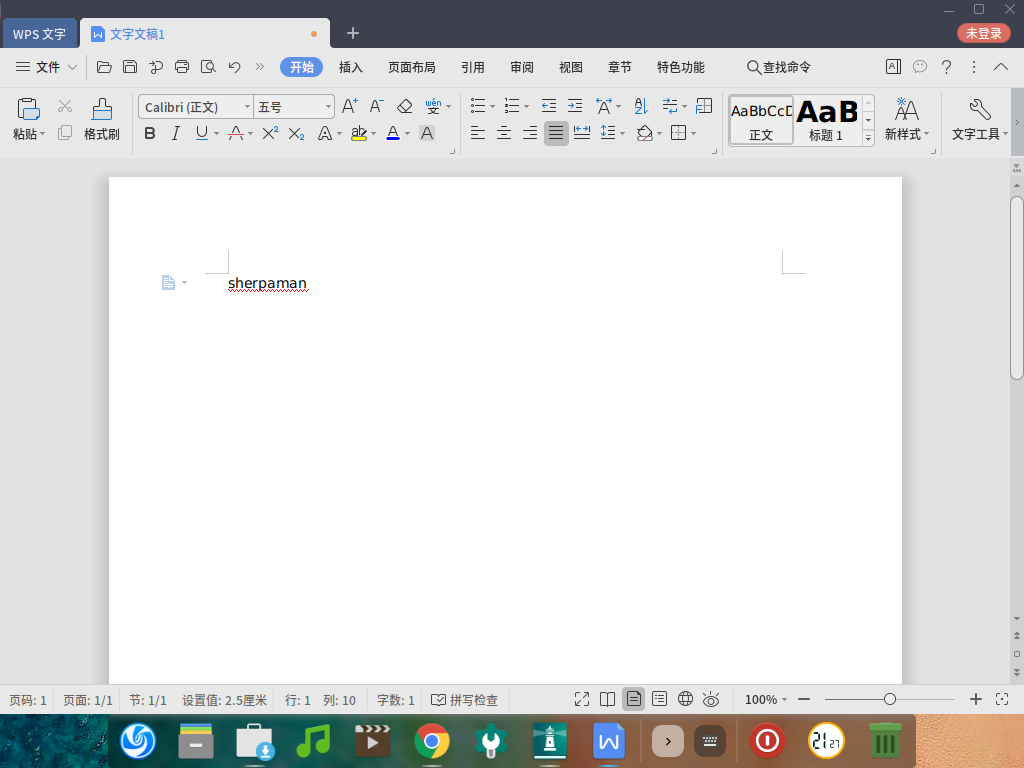Screen dimensions: 1024x768
Task: Apply character shading A icon
Action: point(426,133)
